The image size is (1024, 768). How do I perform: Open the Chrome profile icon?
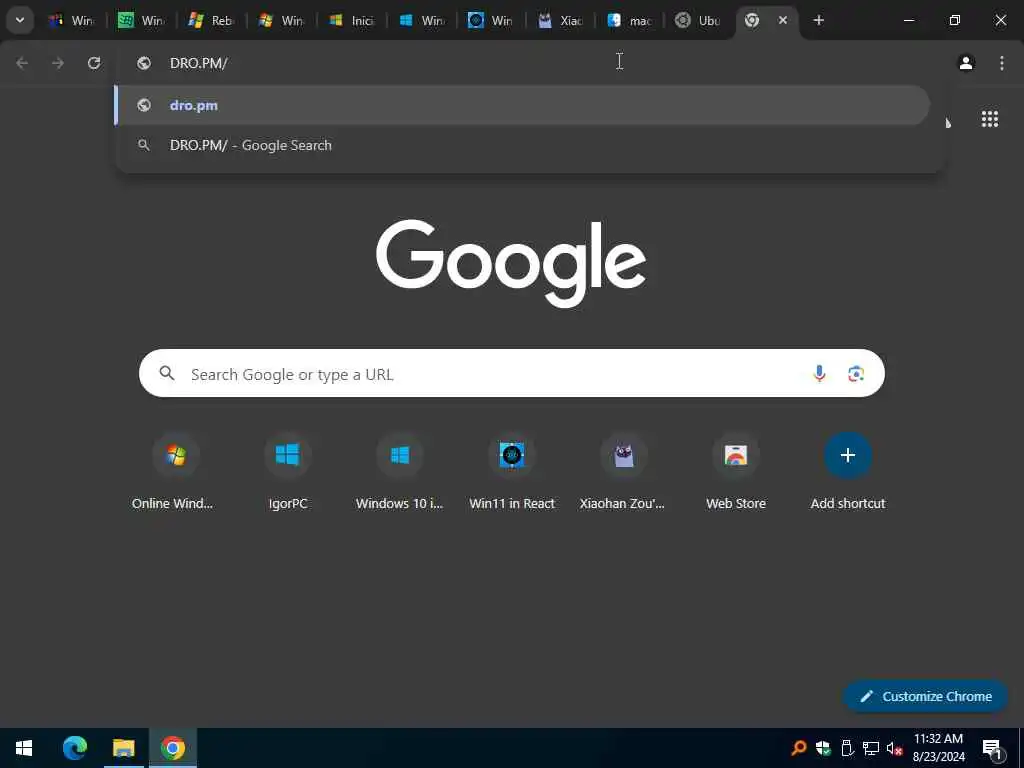click(x=966, y=63)
